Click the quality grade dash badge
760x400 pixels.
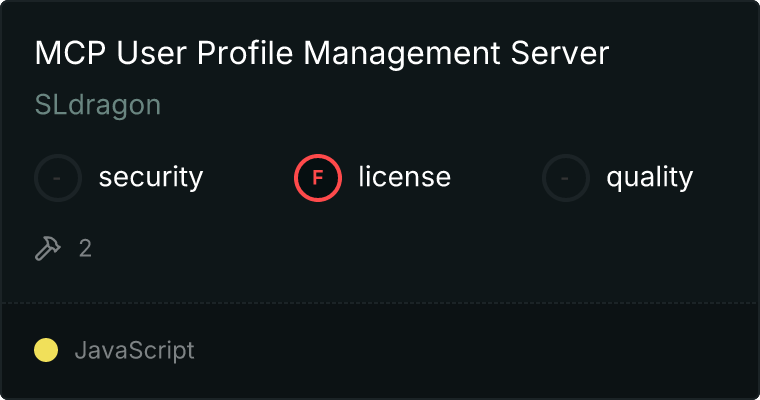[566, 178]
